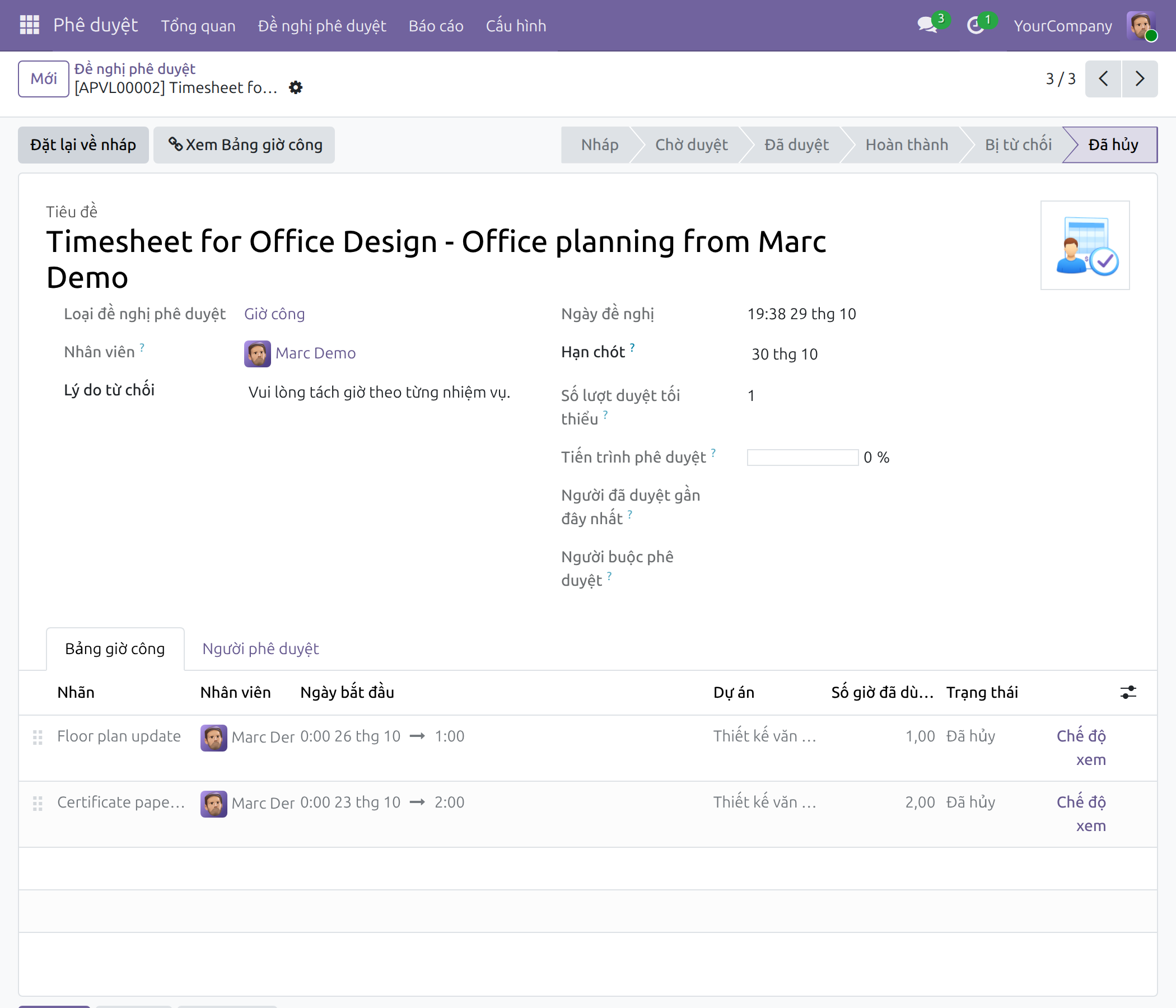Switch to Người phê duyệt tab

pos(260,648)
